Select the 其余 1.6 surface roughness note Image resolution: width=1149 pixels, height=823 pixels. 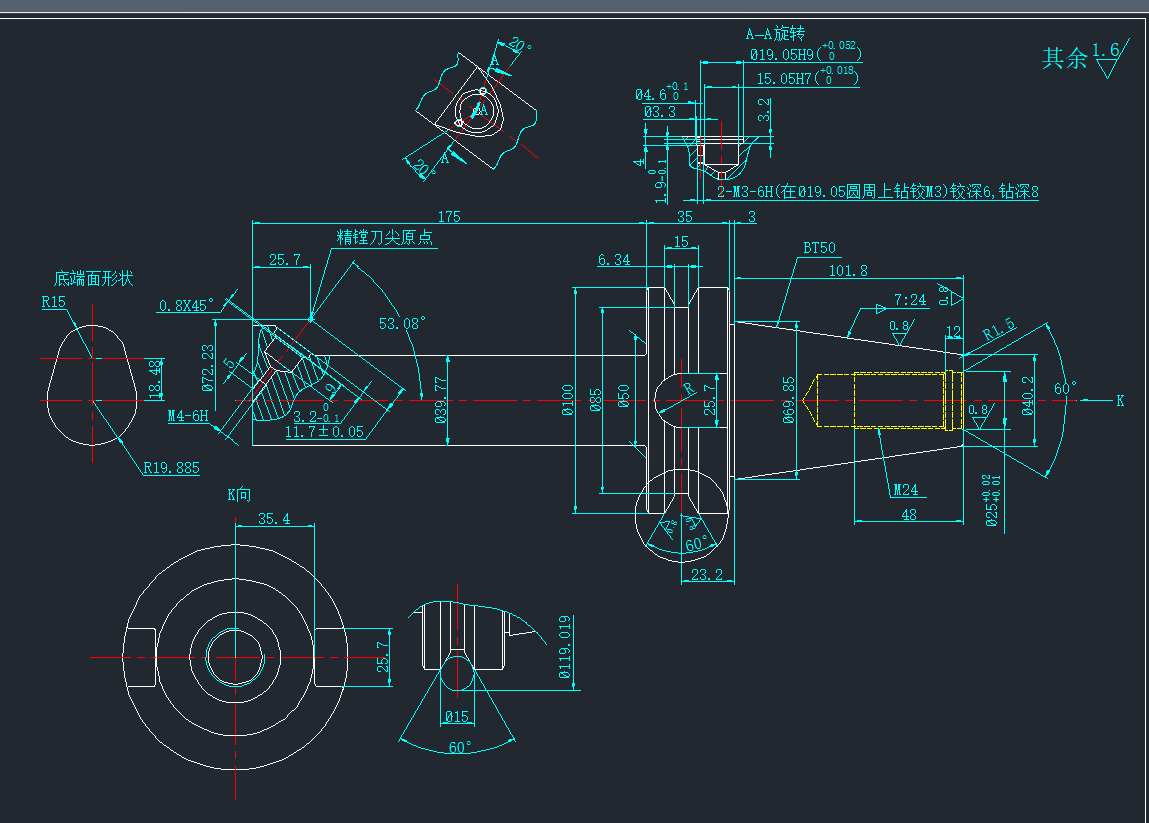[x=1084, y=57]
